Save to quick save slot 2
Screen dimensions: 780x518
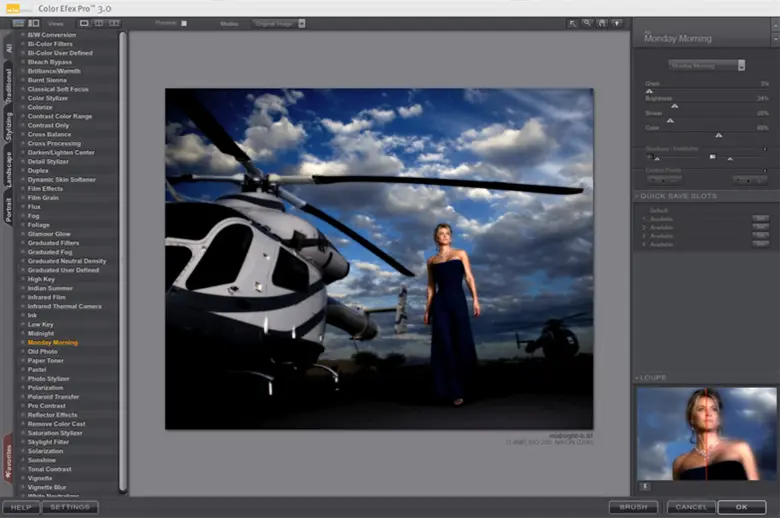(760, 227)
